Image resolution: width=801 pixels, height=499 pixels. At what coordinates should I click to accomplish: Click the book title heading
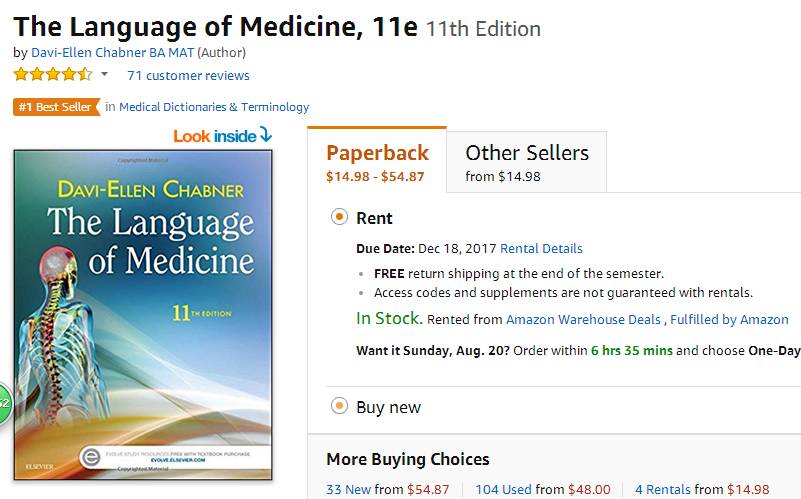pyautogui.click(x=215, y=26)
